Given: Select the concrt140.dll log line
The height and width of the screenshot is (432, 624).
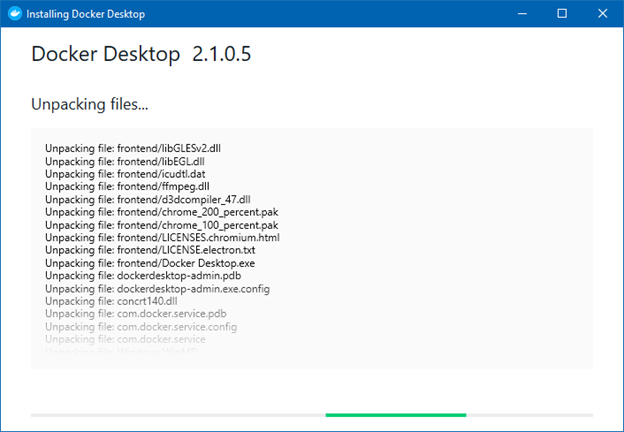Looking at the screenshot, I should [111, 301].
